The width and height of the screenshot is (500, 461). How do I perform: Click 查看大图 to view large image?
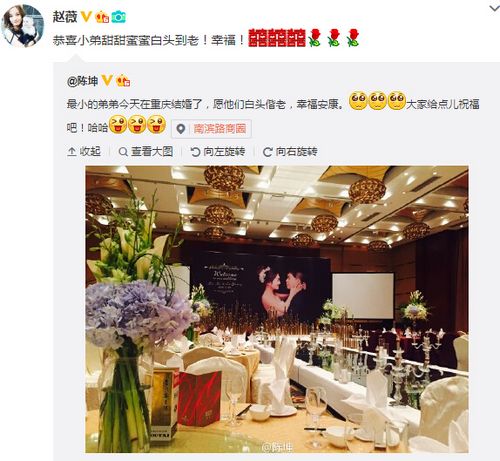[x=146, y=152]
